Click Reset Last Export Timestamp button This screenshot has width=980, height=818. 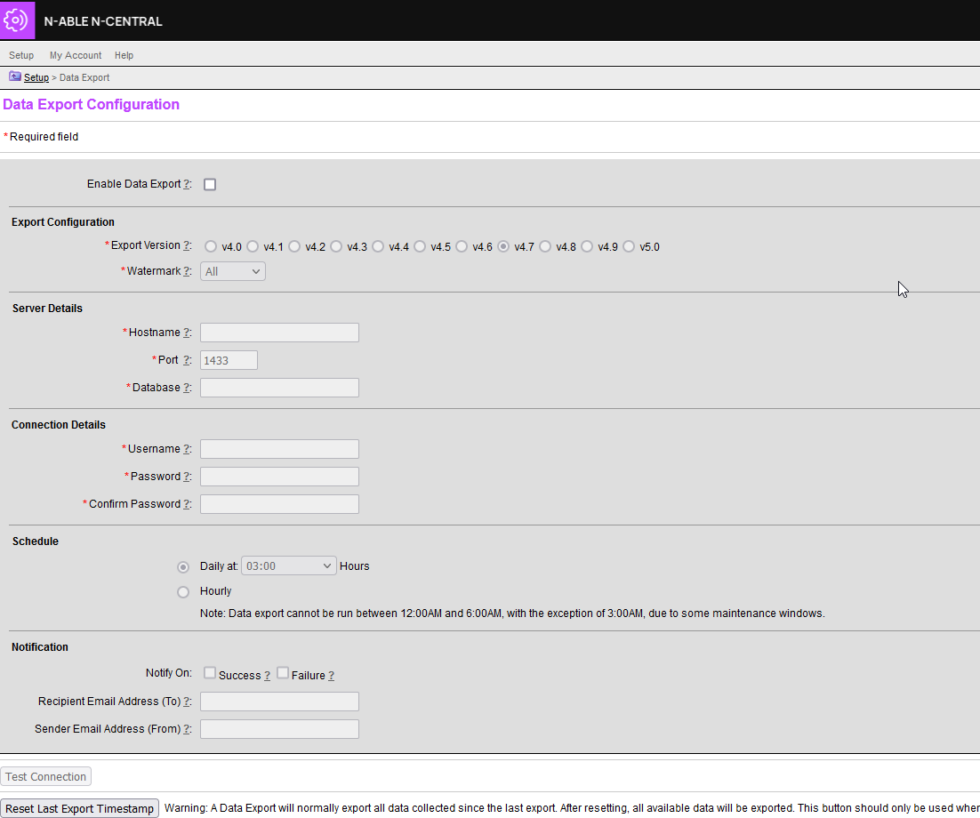tap(79, 809)
